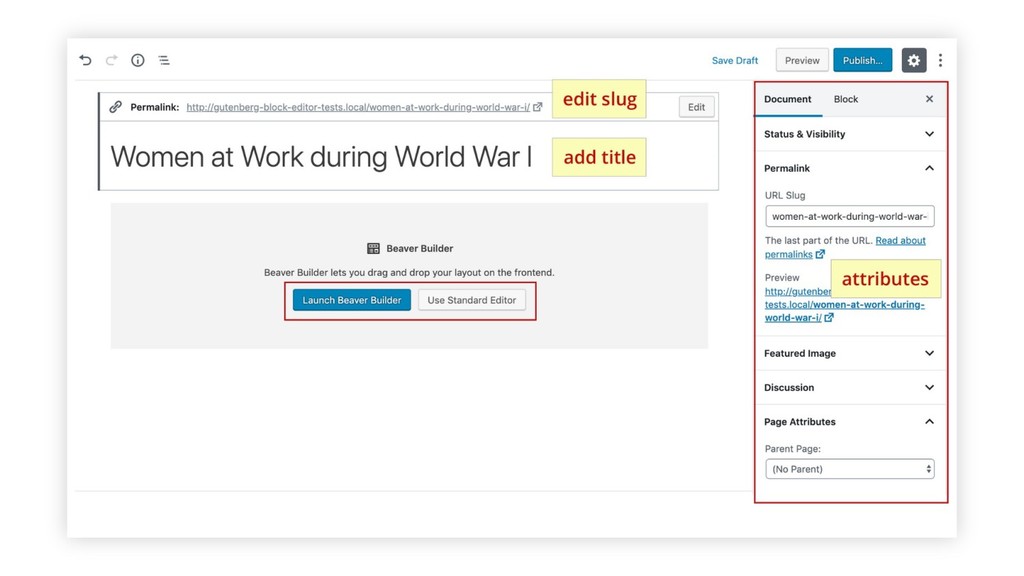Open the block navigation list icon
Screen dimensions: 1024x576
pos(164,60)
